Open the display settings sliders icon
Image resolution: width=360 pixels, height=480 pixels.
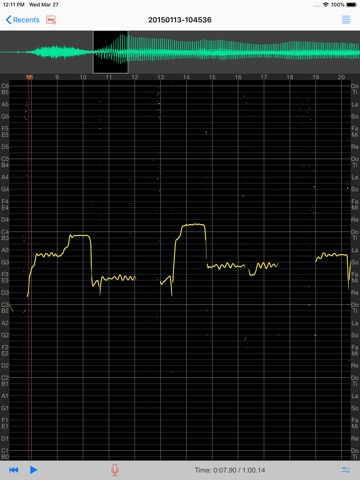pyautogui.click(x=346, y=470)
